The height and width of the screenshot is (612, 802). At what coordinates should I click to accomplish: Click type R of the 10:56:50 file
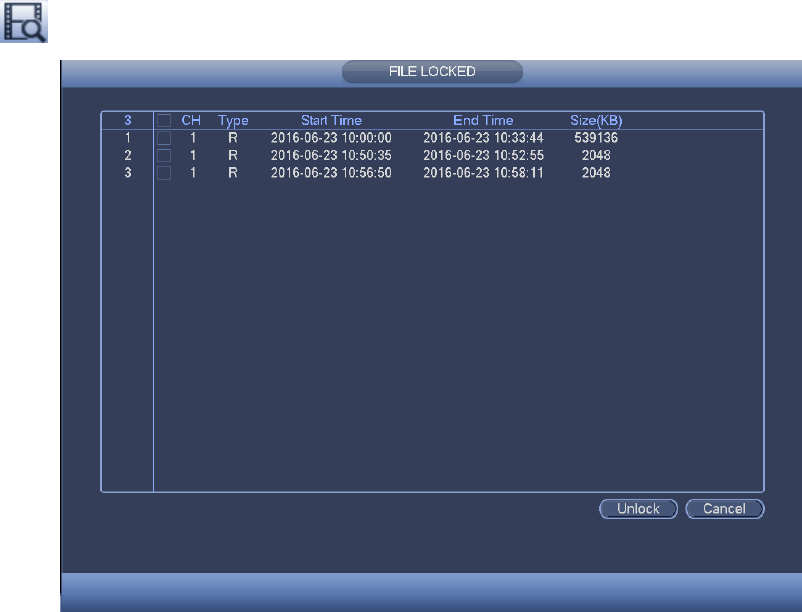[x=233, y=173]
